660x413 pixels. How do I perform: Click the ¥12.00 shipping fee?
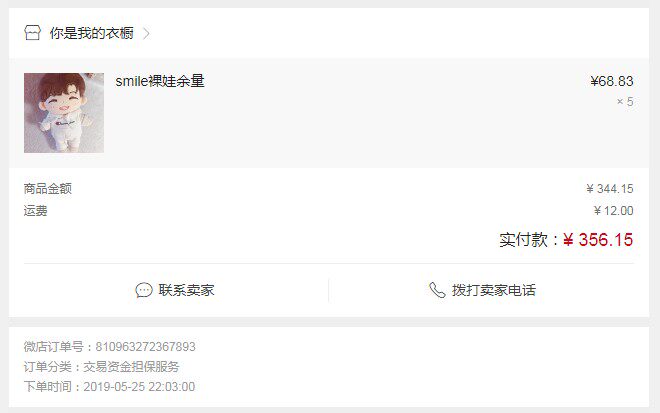tap(613, 210)
